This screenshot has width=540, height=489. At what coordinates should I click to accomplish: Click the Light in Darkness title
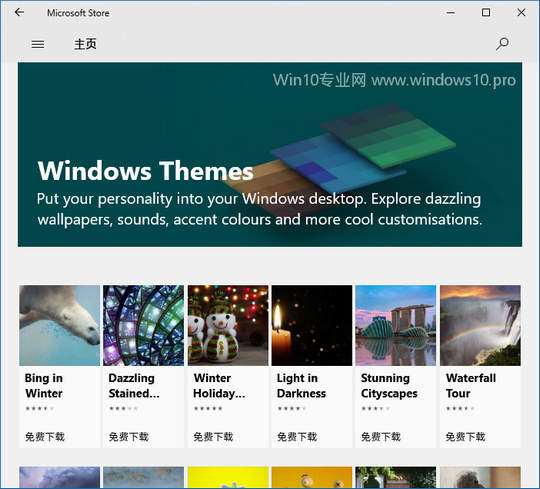(x=301, y=386)
